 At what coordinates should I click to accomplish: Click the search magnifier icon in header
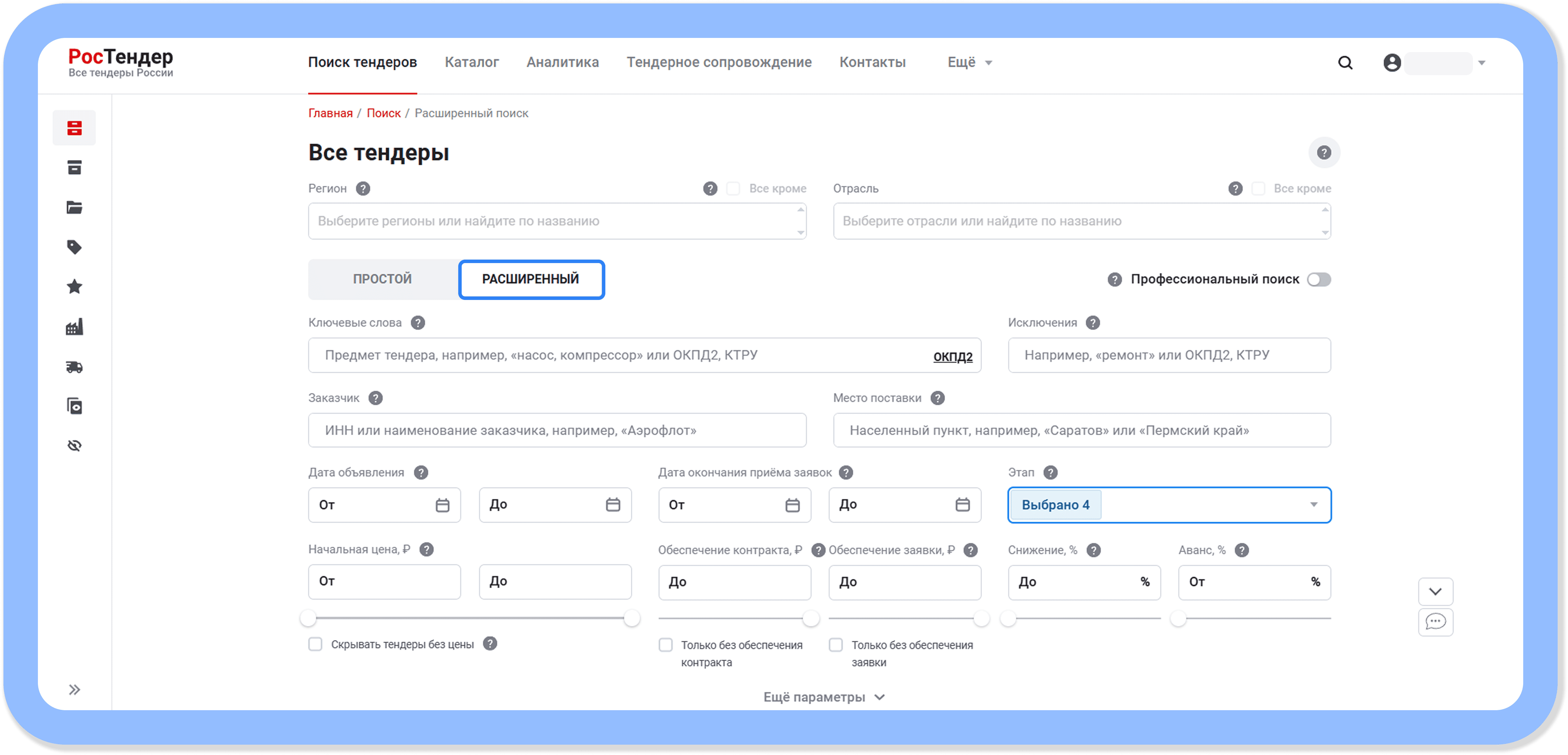pos(1345,63)
